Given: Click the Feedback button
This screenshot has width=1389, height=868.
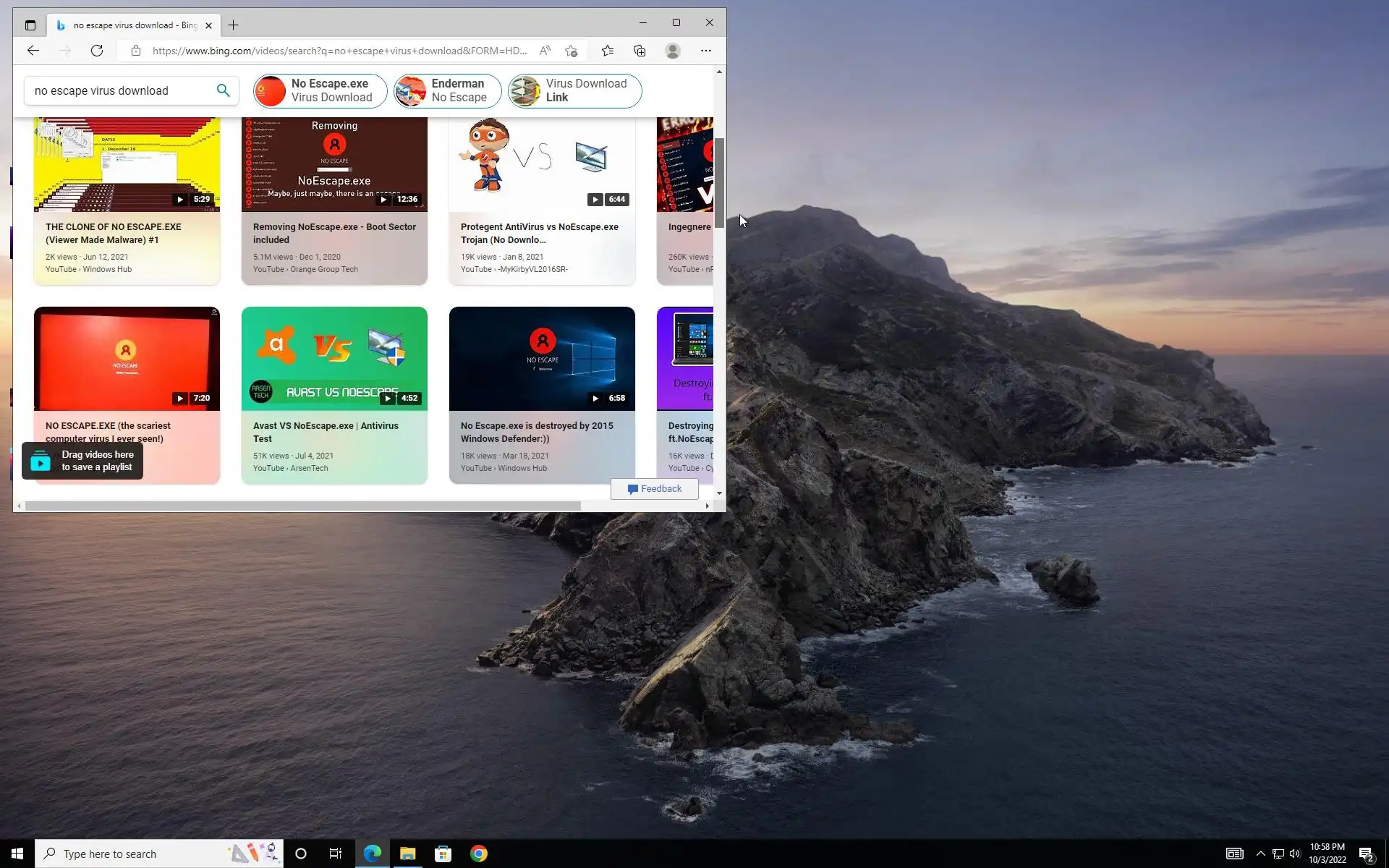Looking at the screenshot, I should [654, 489].
